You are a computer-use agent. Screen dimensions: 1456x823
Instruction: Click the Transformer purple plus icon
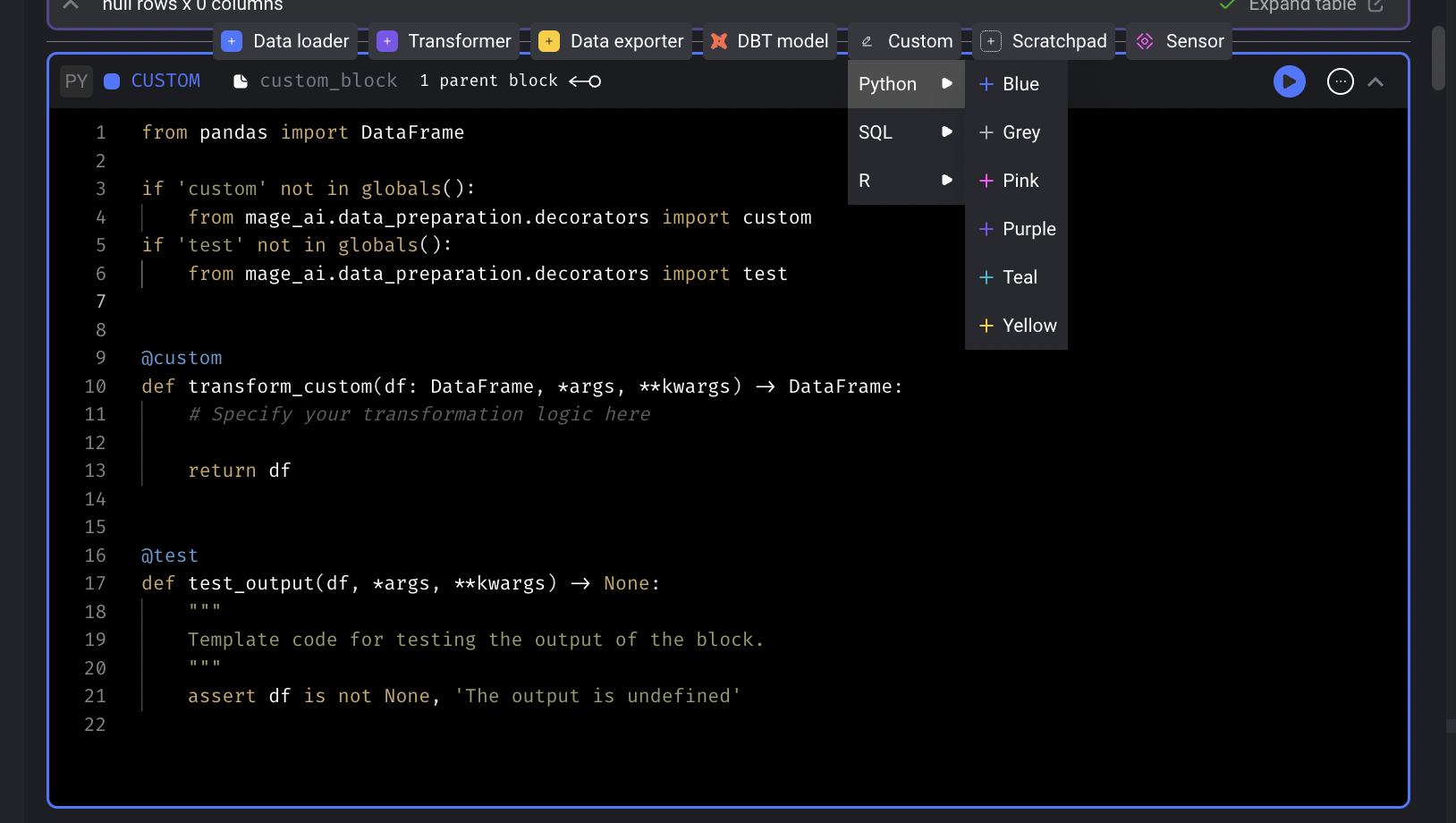tap(387, 41)
